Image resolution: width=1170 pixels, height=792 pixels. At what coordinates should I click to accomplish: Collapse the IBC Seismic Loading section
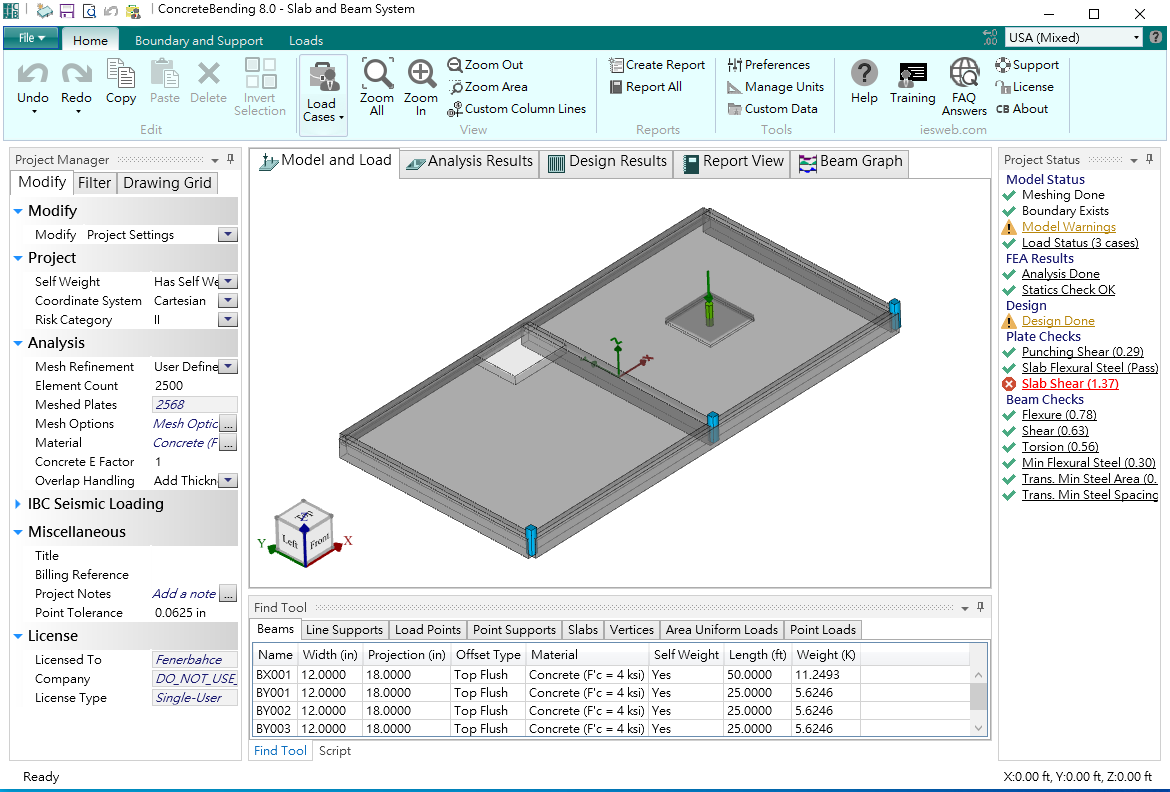tap(19, 504)
